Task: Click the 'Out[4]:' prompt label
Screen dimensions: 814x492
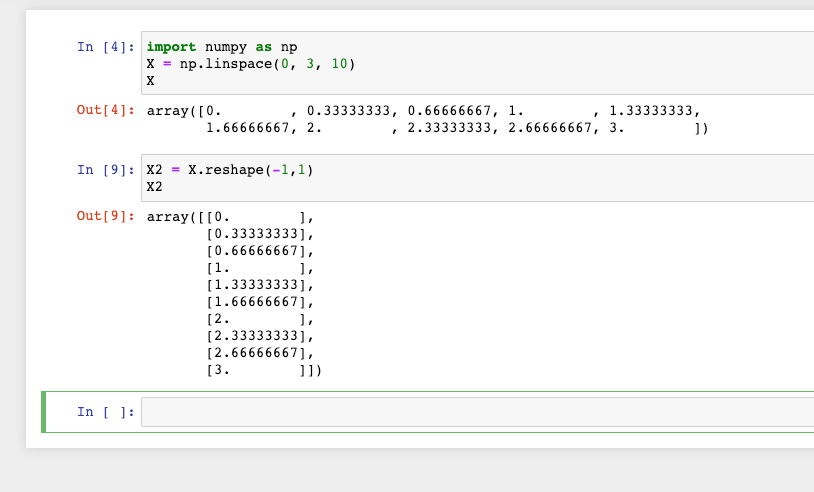Action: (106, 110)
